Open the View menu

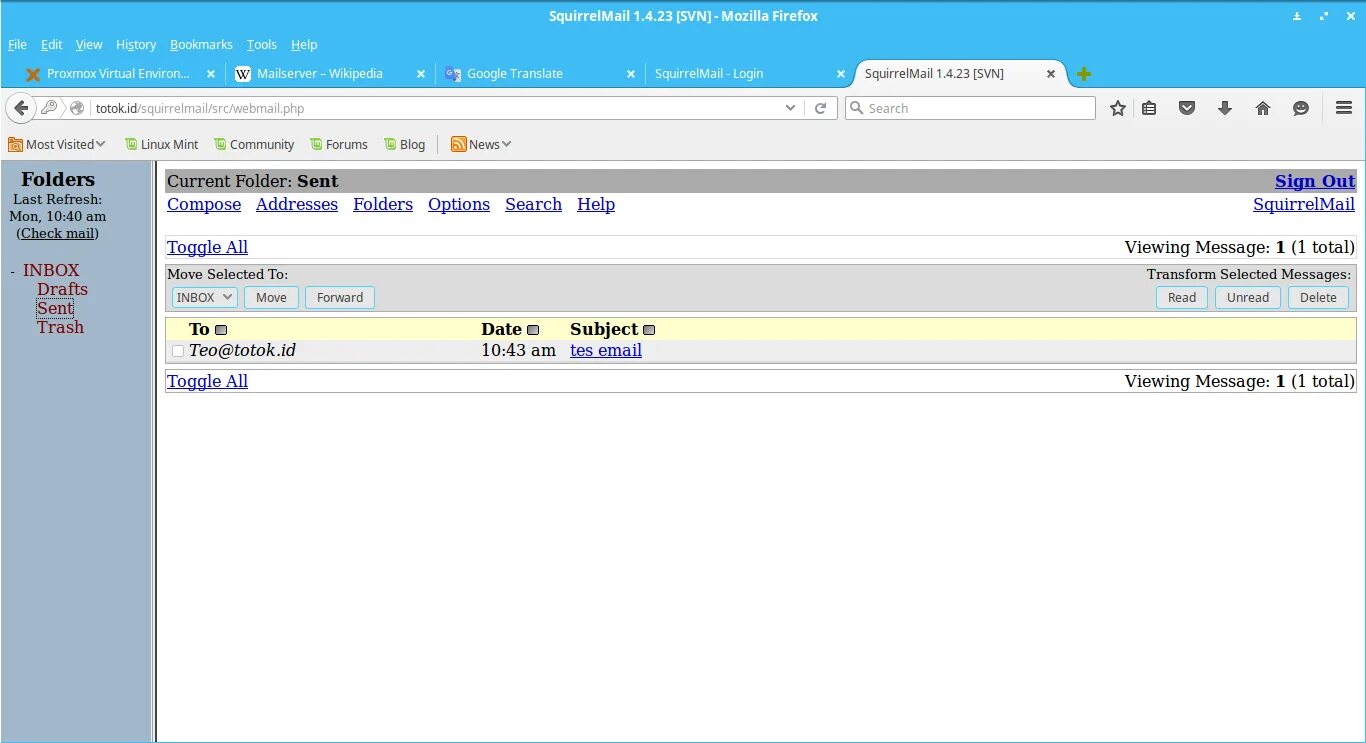coord(89,45)
